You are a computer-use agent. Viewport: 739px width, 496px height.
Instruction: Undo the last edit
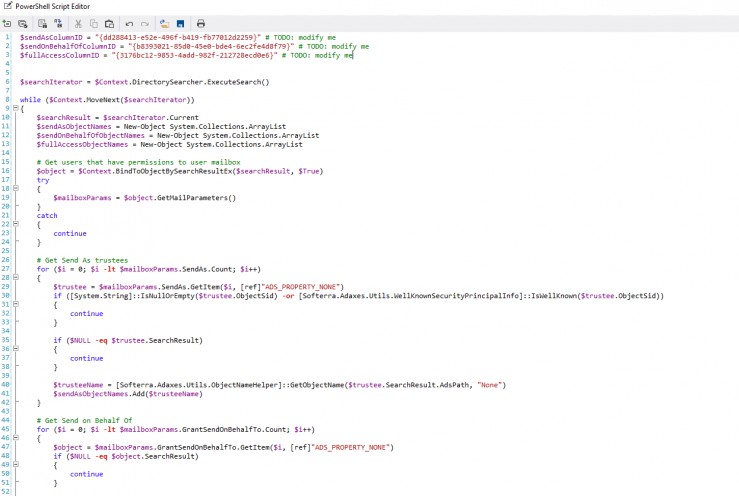(x=129, y=24)
